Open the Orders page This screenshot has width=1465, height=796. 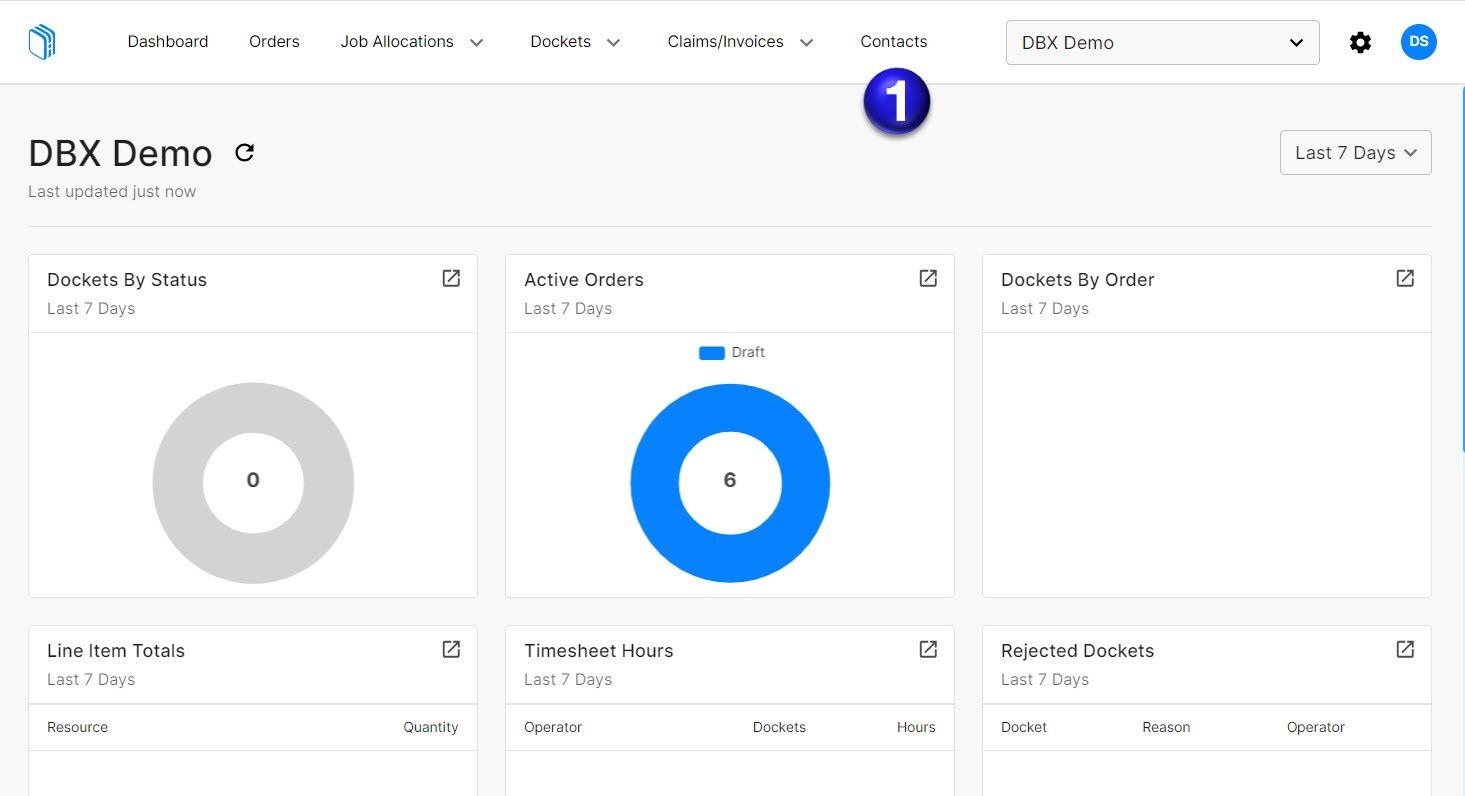click(x=274, y=42)
